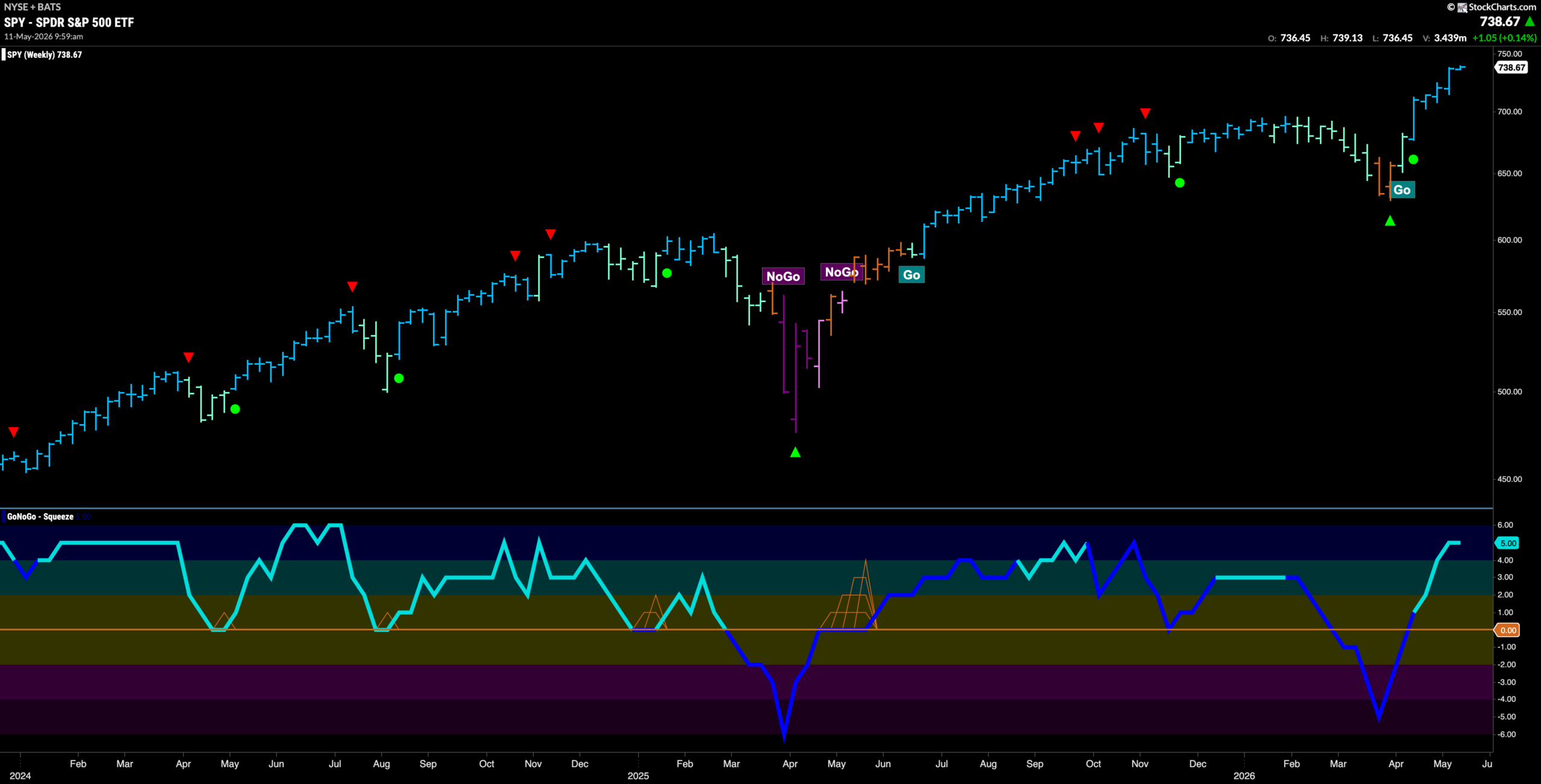Click the Go label near June 2025

click(911, 275)
